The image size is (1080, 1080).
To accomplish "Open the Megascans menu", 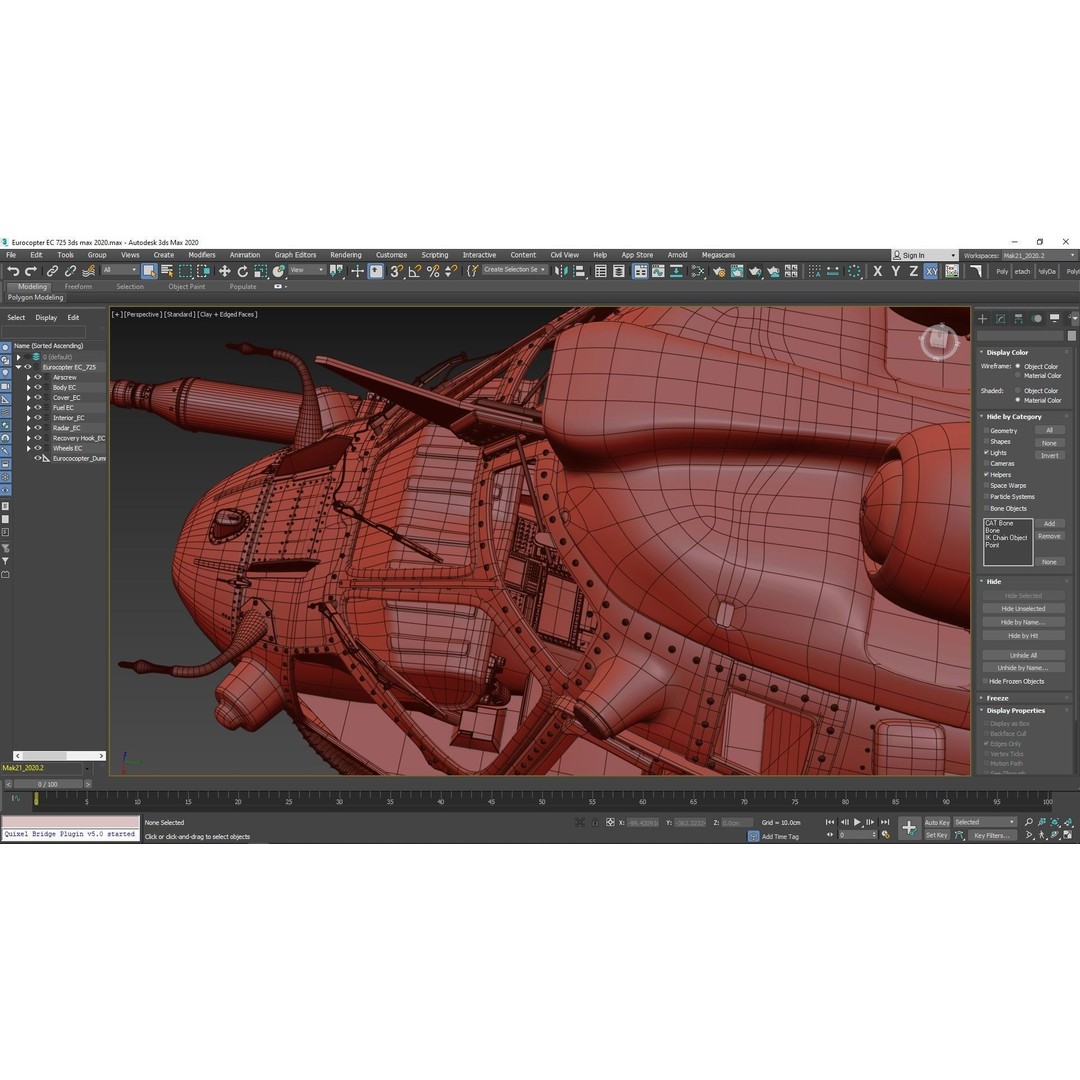I will point(718,255).
